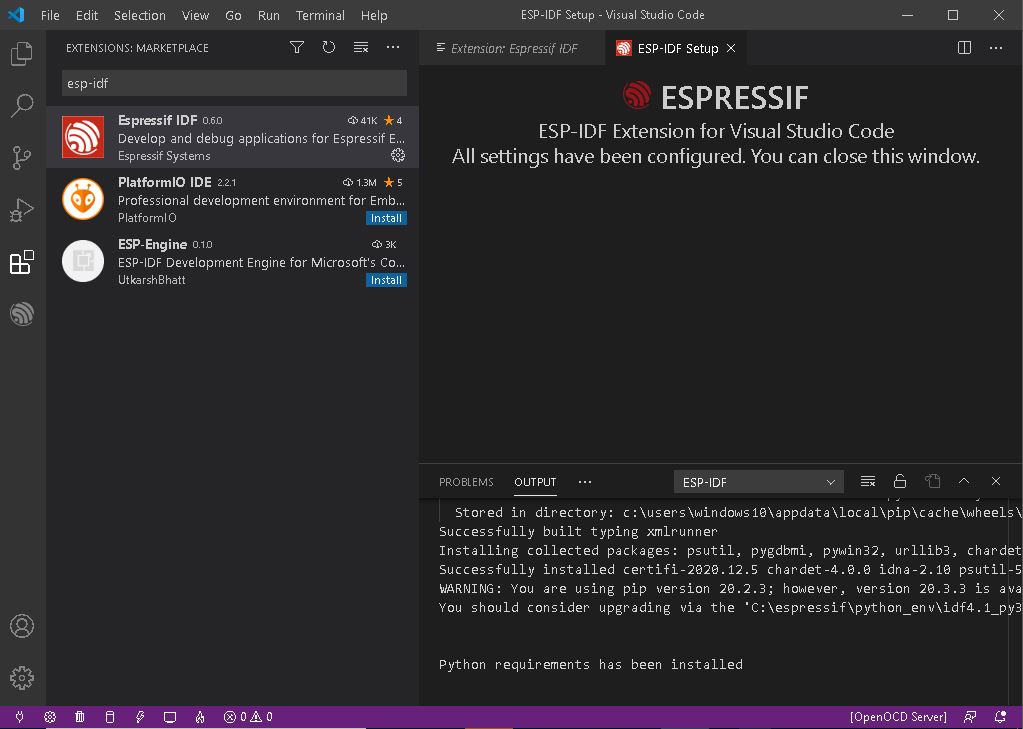This screenshot has height=729, width=1023.
Task: Click the extension search box with esp-idf
Action: tap(234, 84)
